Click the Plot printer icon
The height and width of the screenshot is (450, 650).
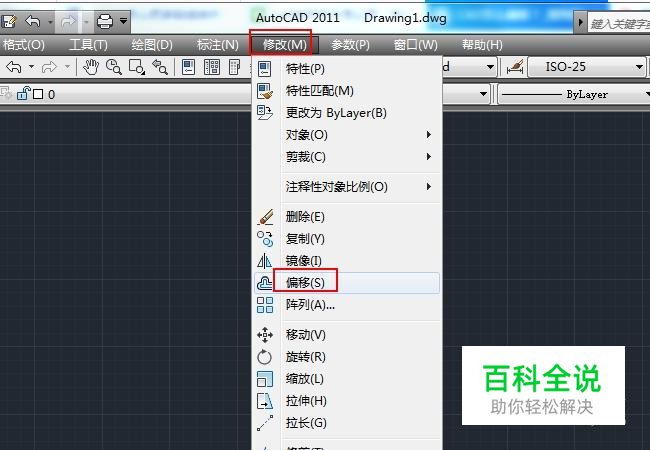104,21
